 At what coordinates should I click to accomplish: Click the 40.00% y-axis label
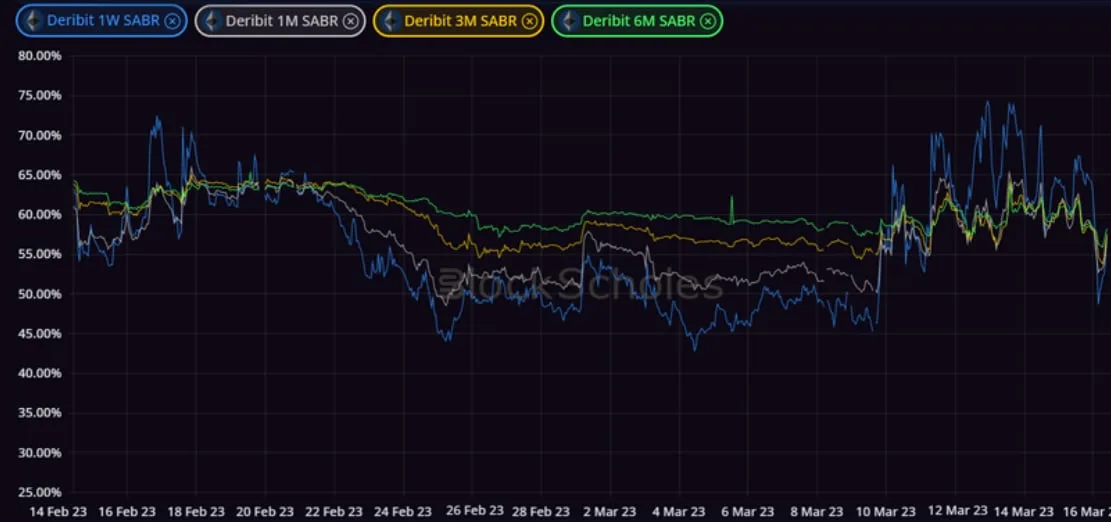click(x=40, y=373)
